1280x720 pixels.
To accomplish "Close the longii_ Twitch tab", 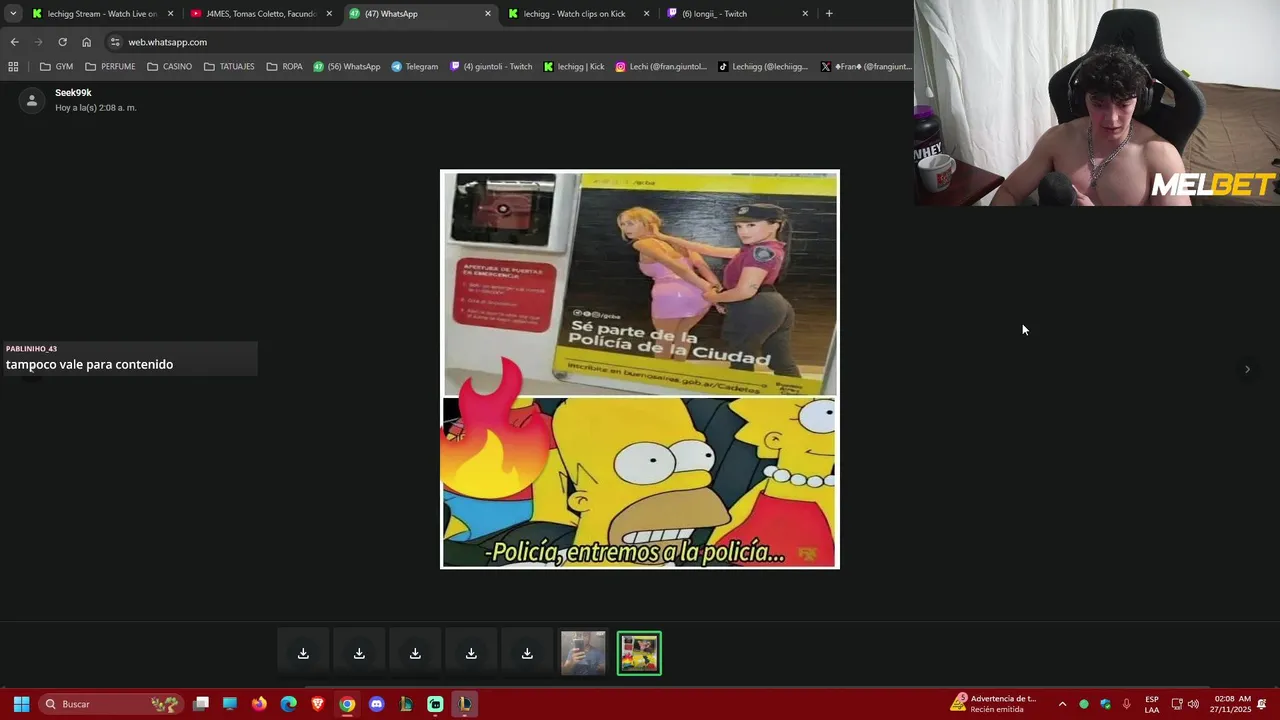I will (805, 14).
